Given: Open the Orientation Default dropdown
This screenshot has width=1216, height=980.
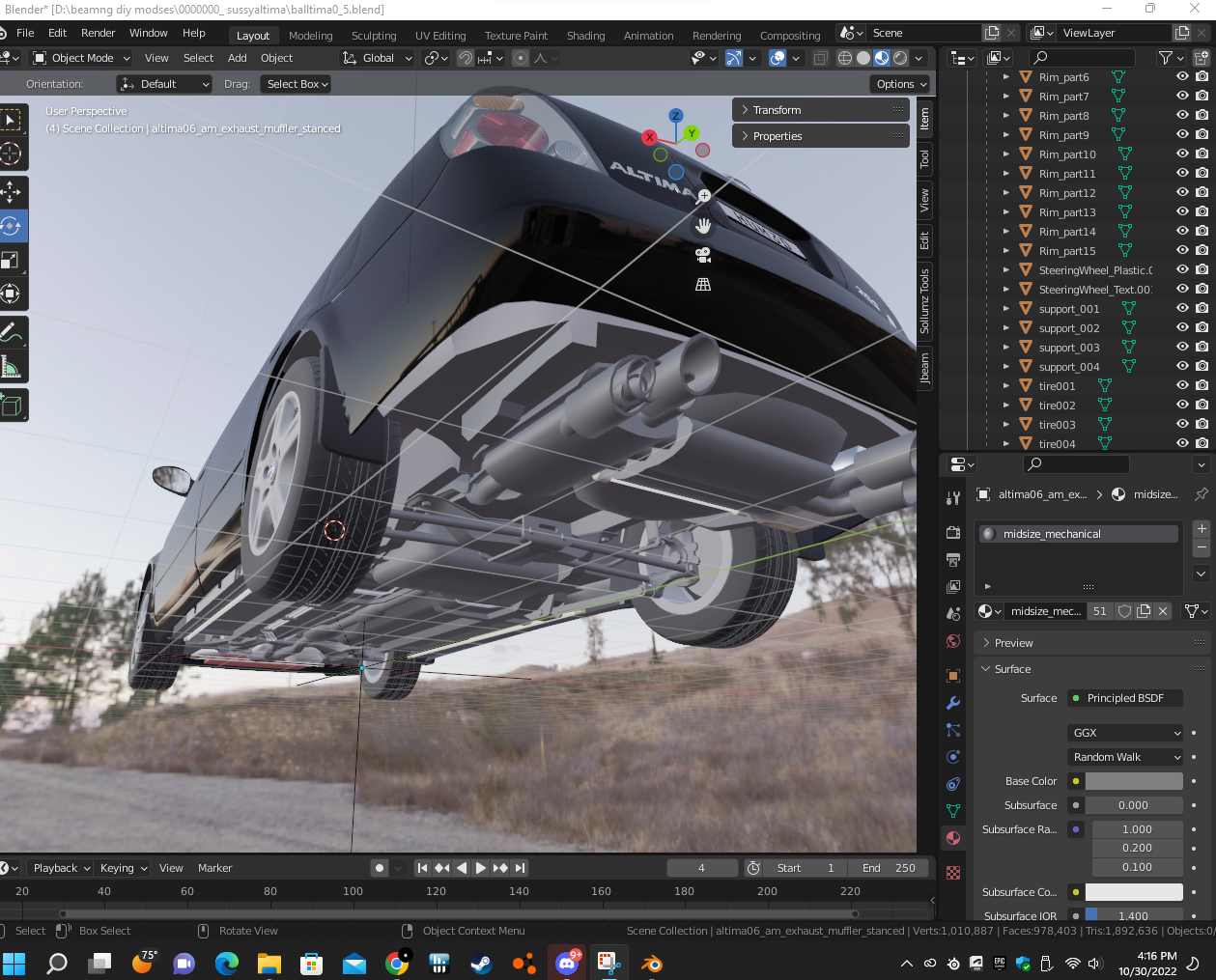Looking at the screenshot, I should pos(164,84).
